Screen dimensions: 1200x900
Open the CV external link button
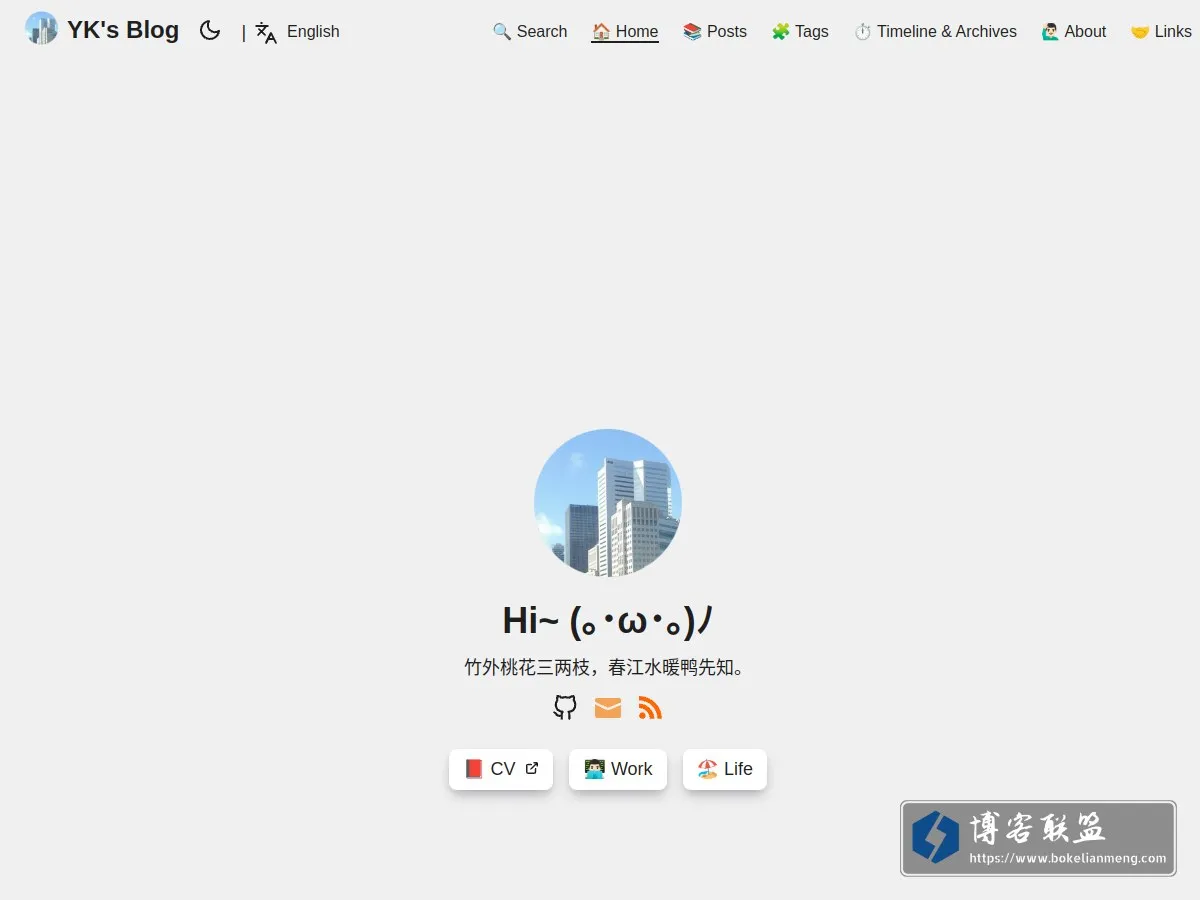click(501, 769)
